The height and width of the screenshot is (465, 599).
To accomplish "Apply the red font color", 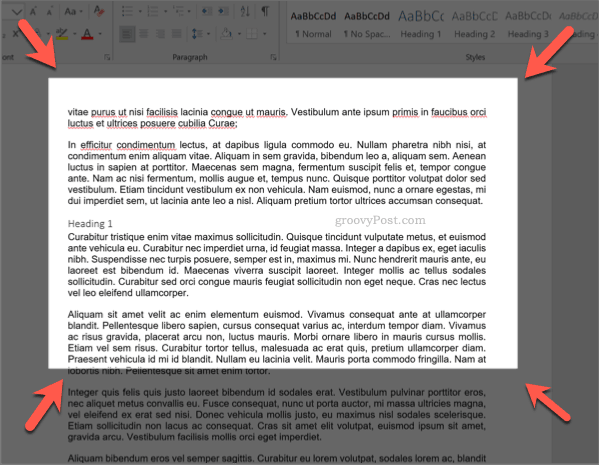I will (87, 34).
